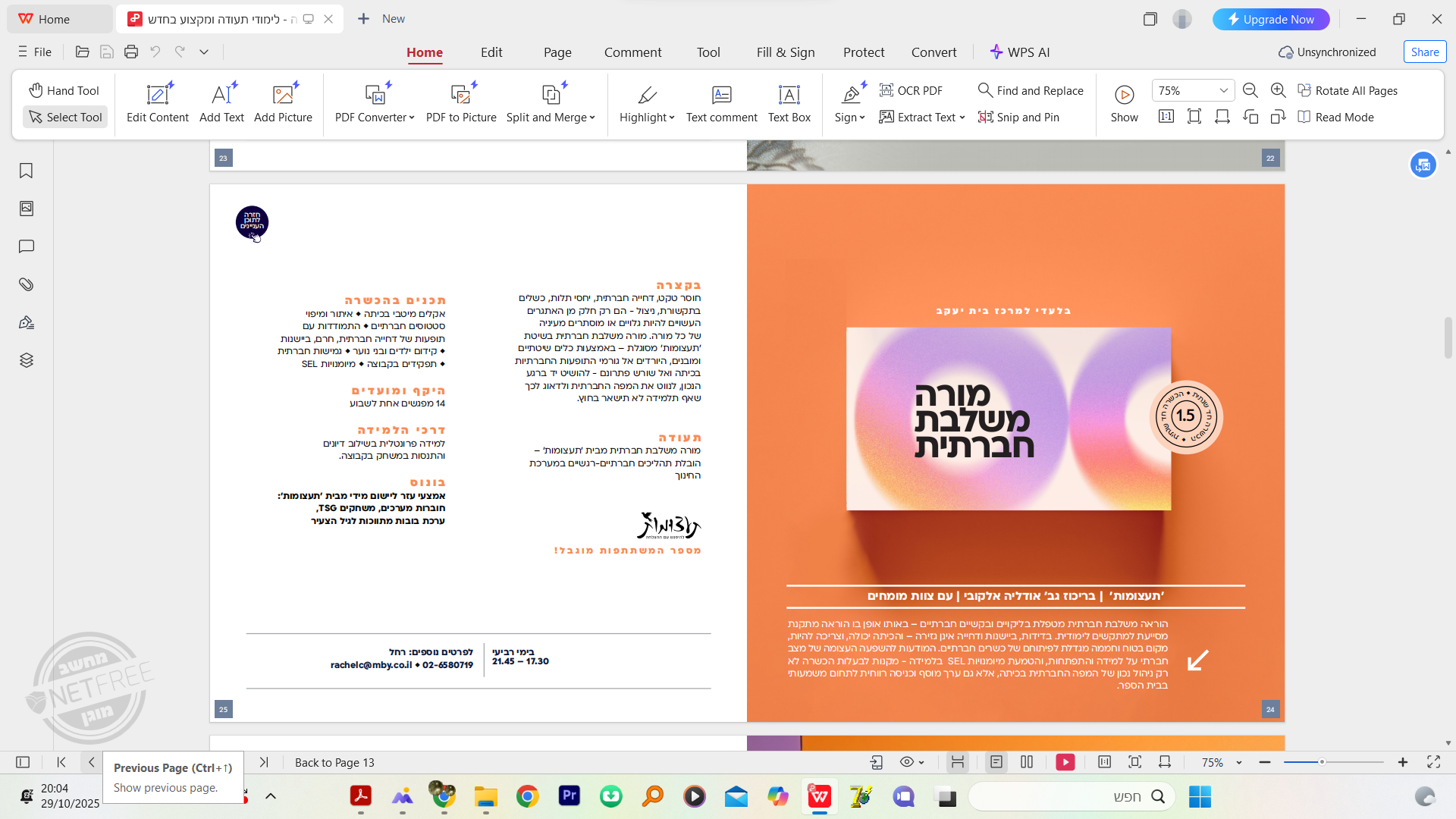Open the Thumbnails panel in sidebar
The width and height of the screenshot is (1456, 819).
coord(27,209)
